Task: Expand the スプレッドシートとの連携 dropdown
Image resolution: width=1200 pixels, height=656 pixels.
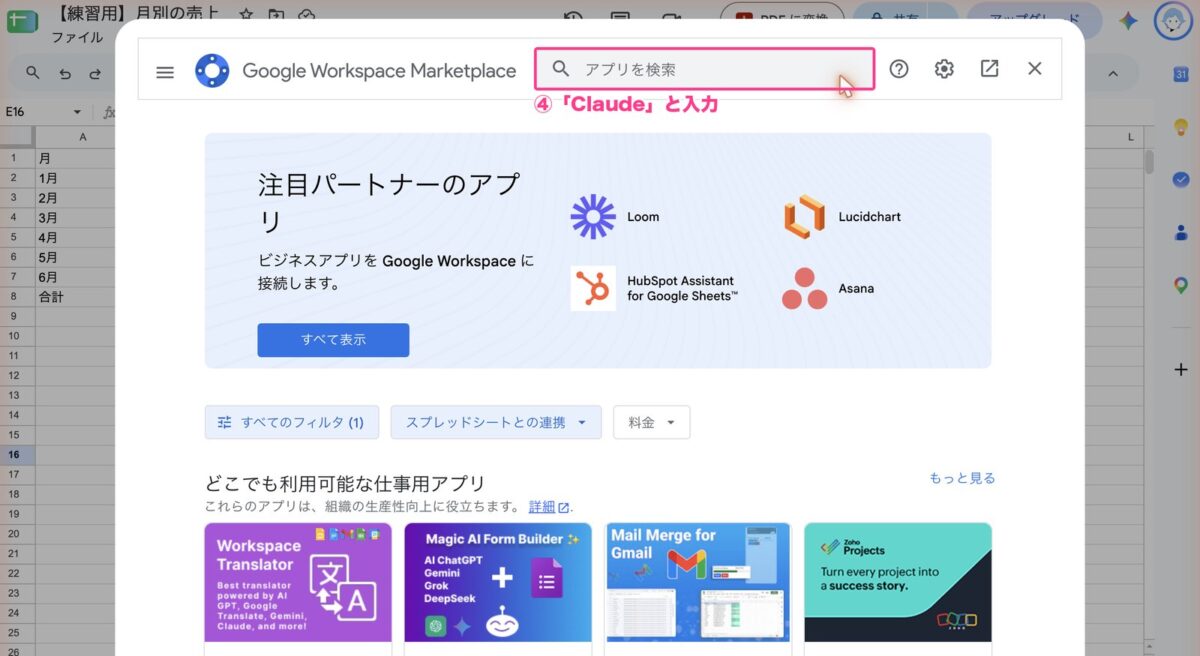Action: [496, 422]
